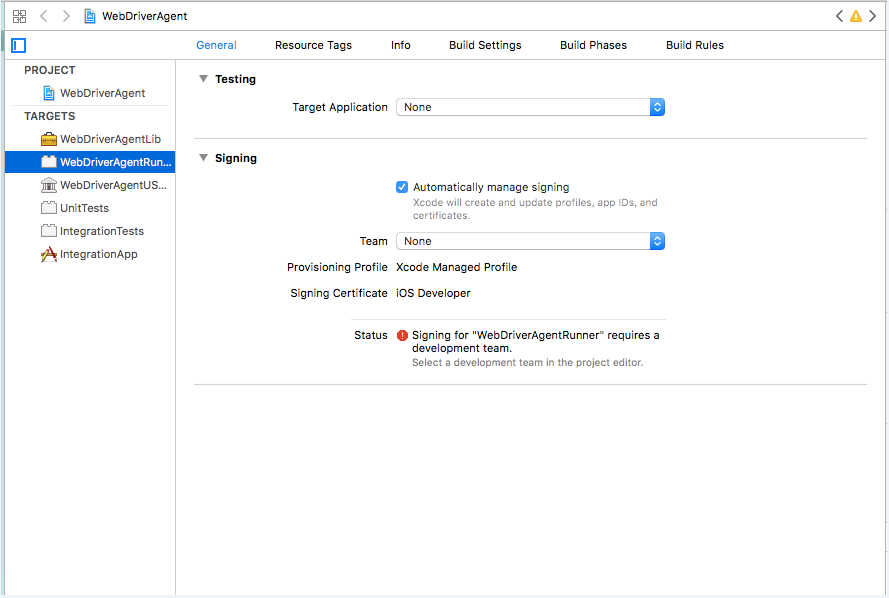Switch to the Build Settings tab

coord(485,45)
